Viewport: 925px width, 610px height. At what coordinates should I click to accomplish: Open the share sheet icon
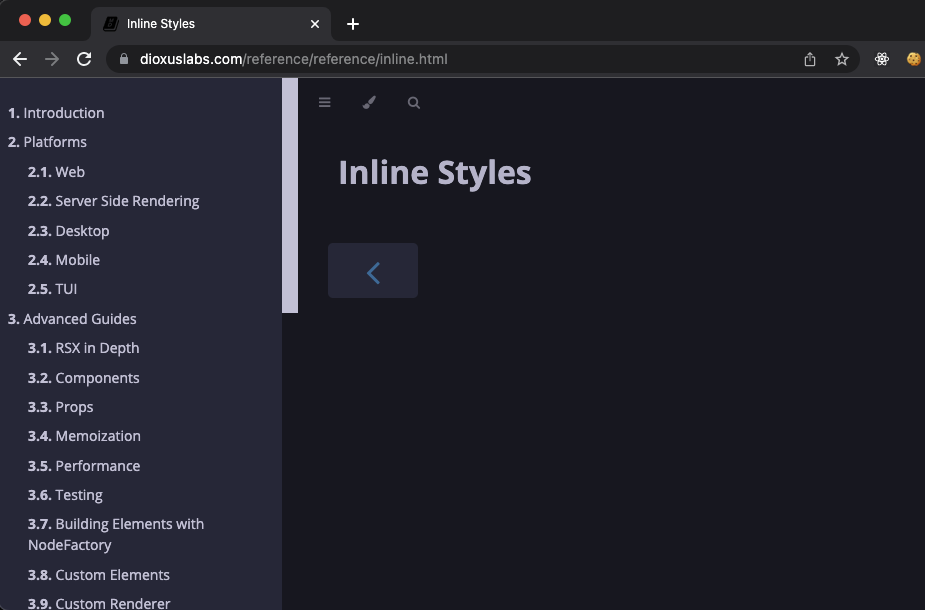810,59
